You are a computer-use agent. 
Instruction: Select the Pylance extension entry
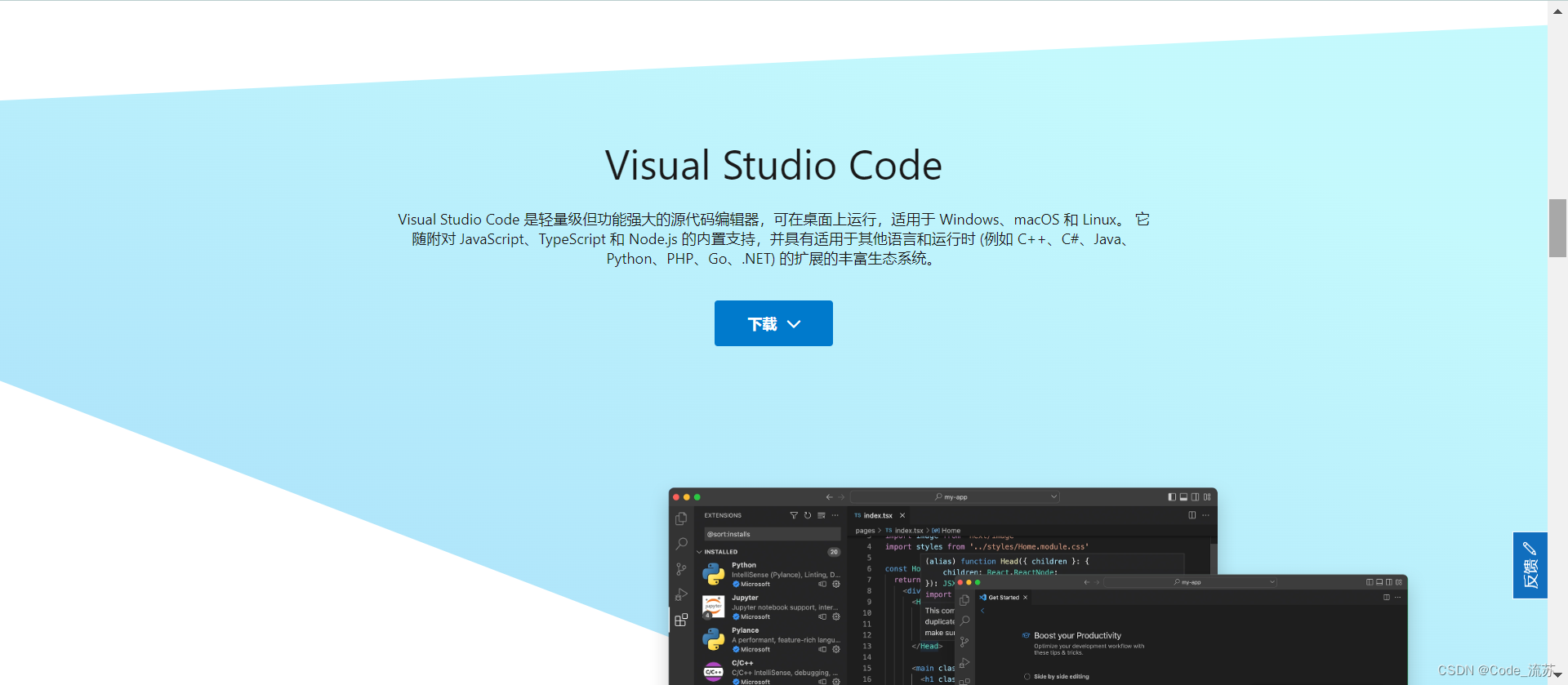tap(771, 640)
